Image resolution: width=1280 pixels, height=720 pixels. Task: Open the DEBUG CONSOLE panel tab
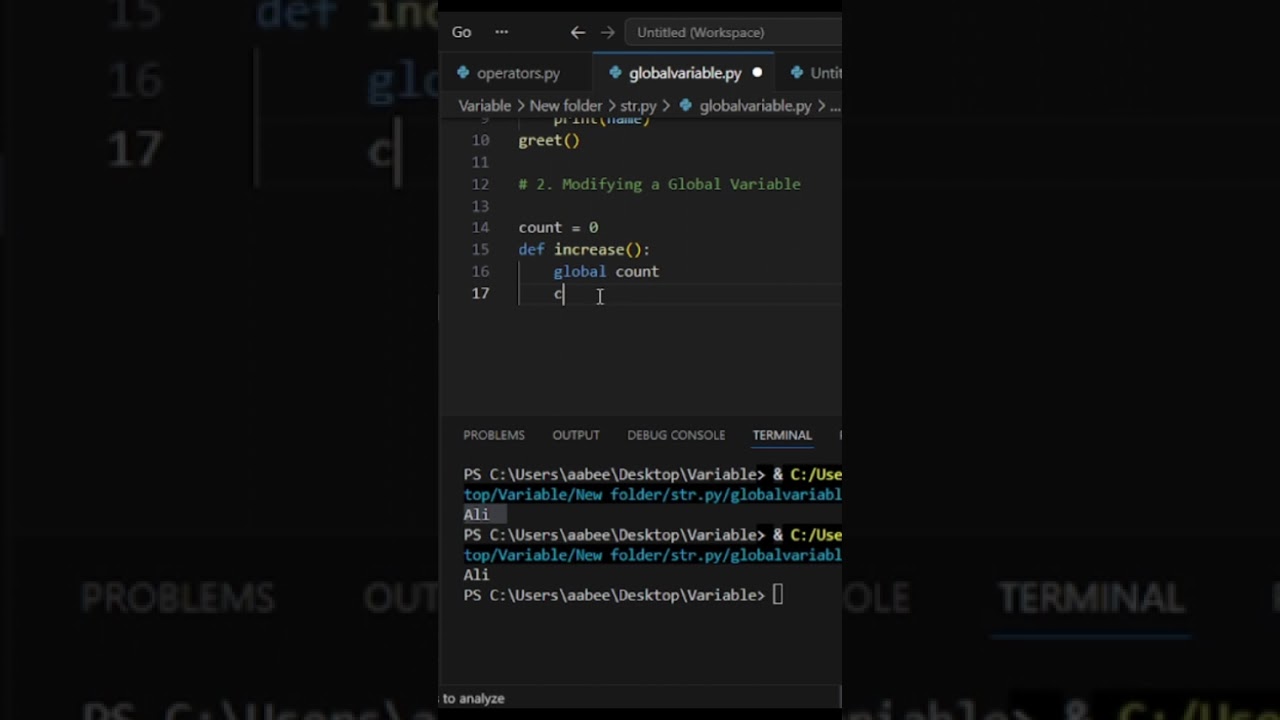pyautogui.click(x=676, y=435)
